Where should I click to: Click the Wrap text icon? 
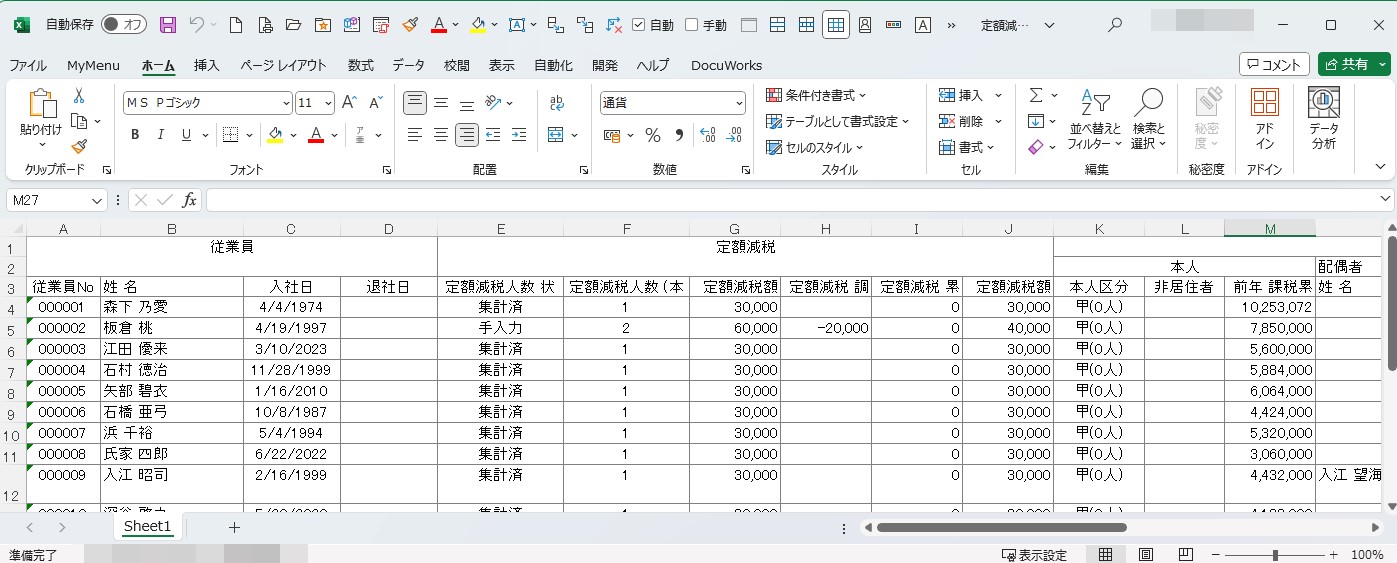tap(556, 103)
